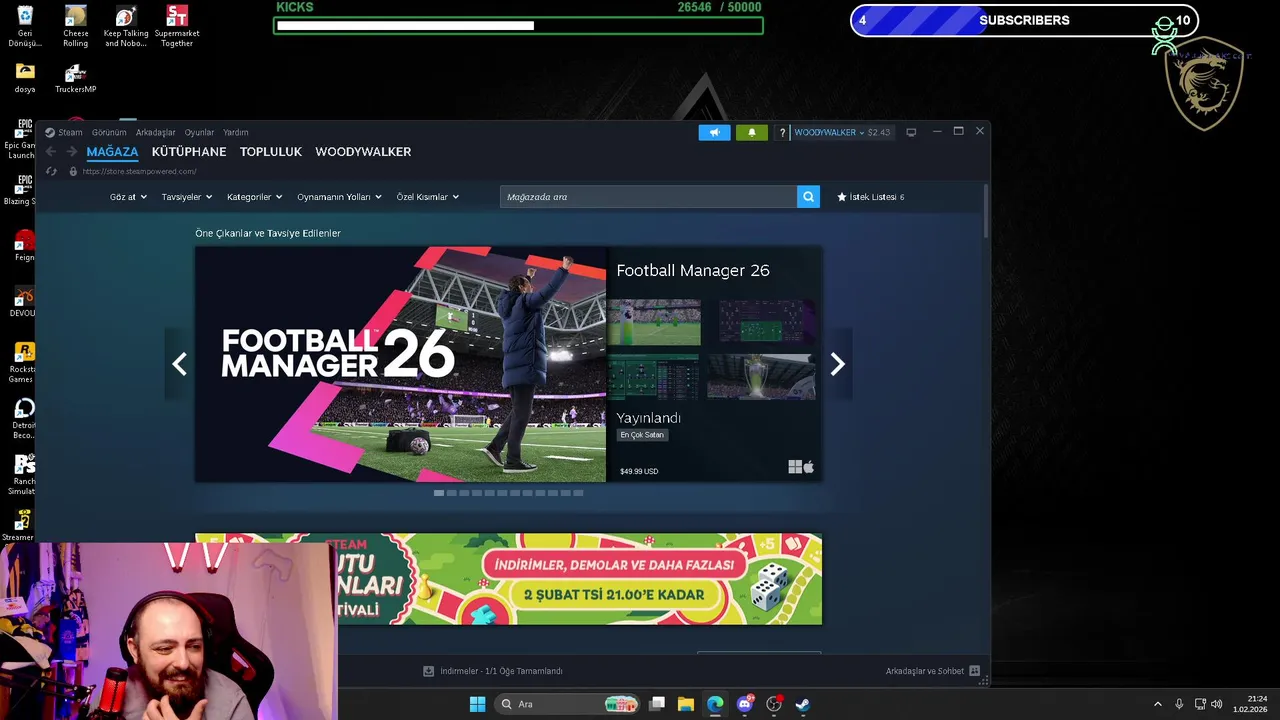Image resolution: width=1280 pixels, height=720 pixels.
Task: Open volume control in system tray
Action: pos(1217,704)
